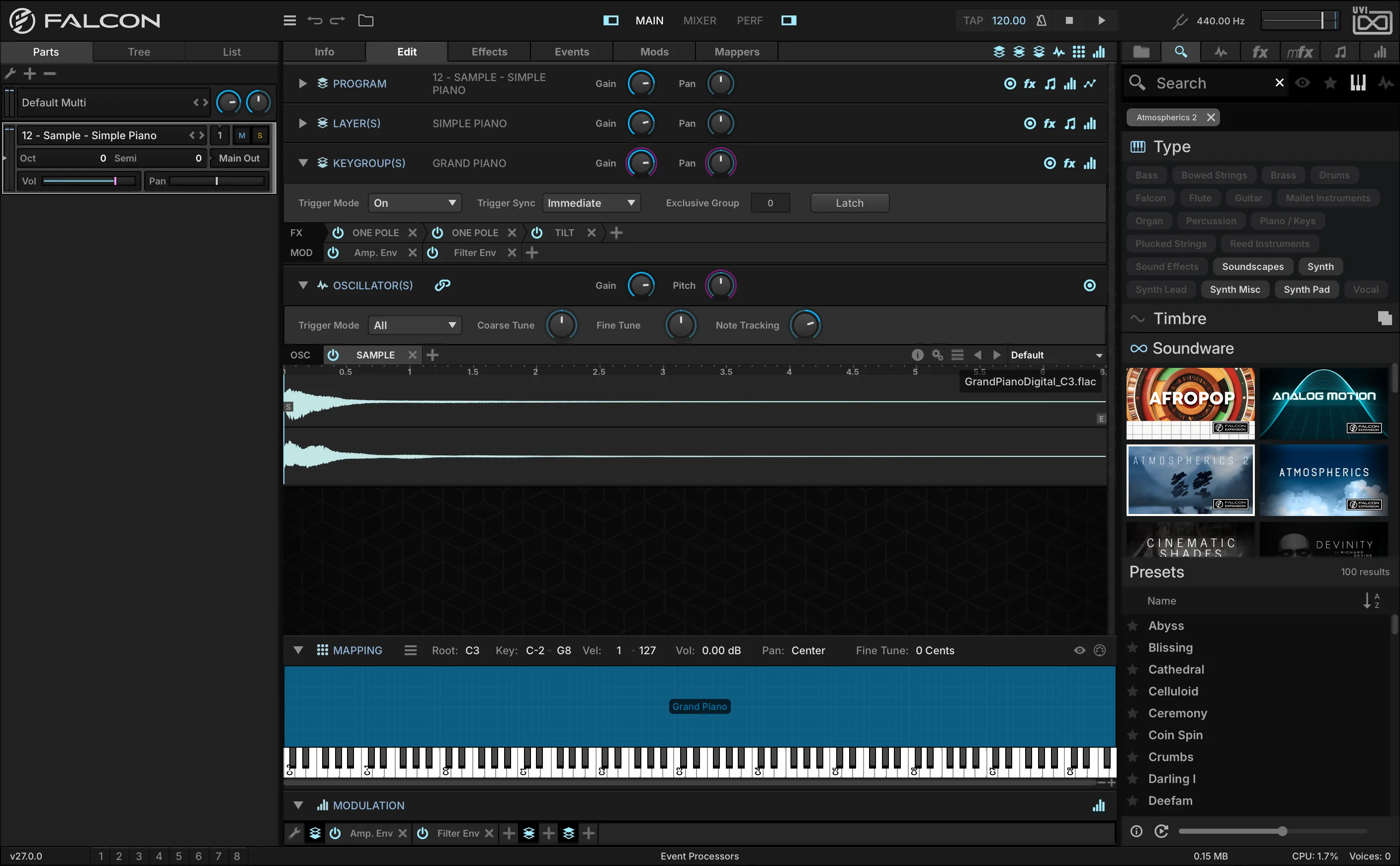Click the keyboard filter icon in search bar
Screen dimensions: 1400x866
click(x=1358, y=83)
